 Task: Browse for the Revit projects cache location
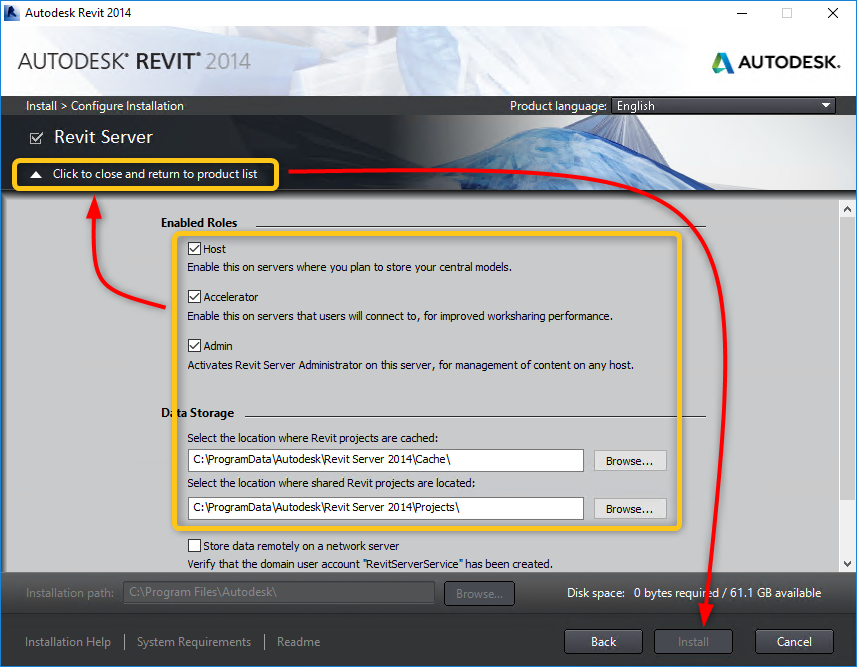[630, 460]
